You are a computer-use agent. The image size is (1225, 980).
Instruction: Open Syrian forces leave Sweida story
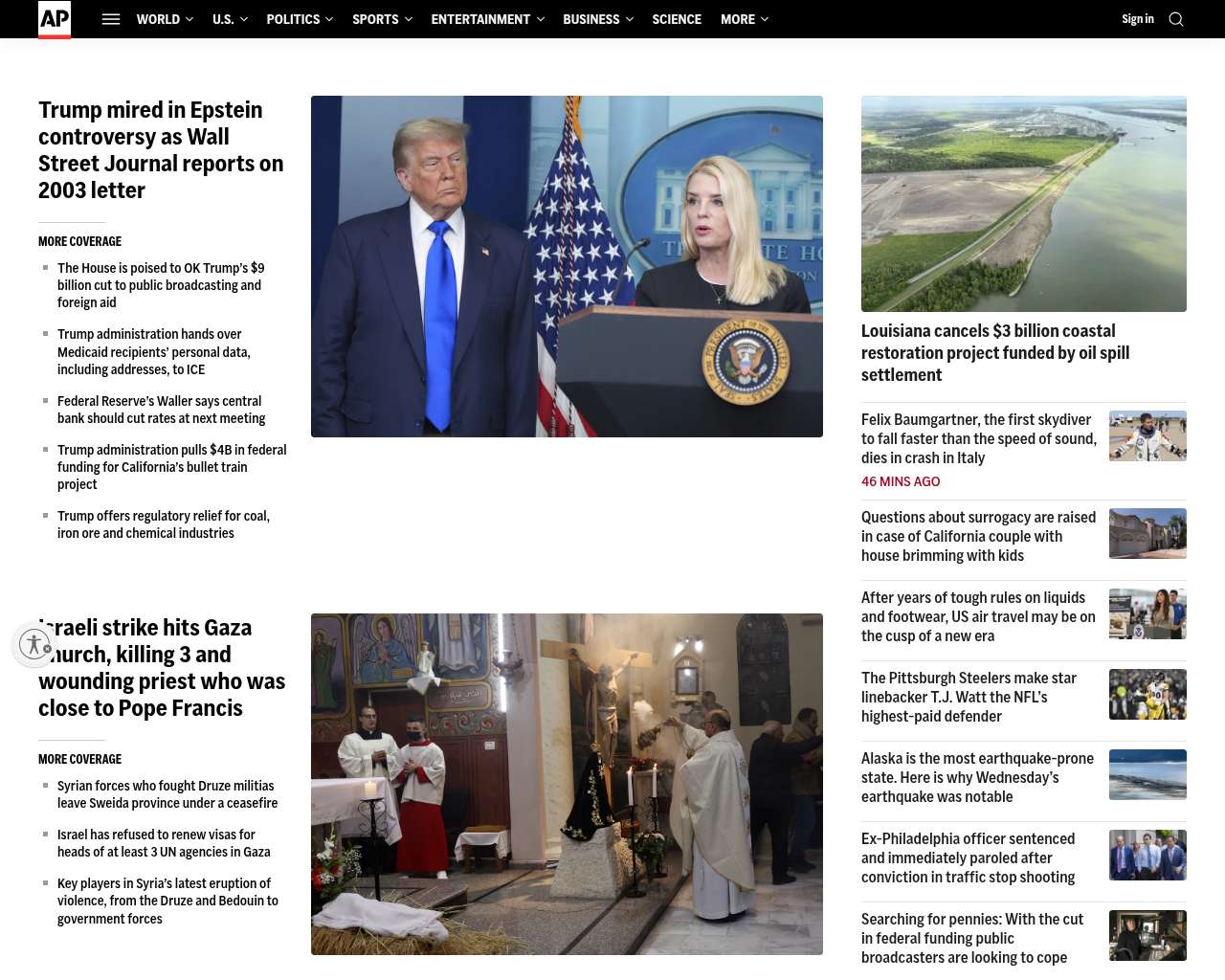(167, 794)
